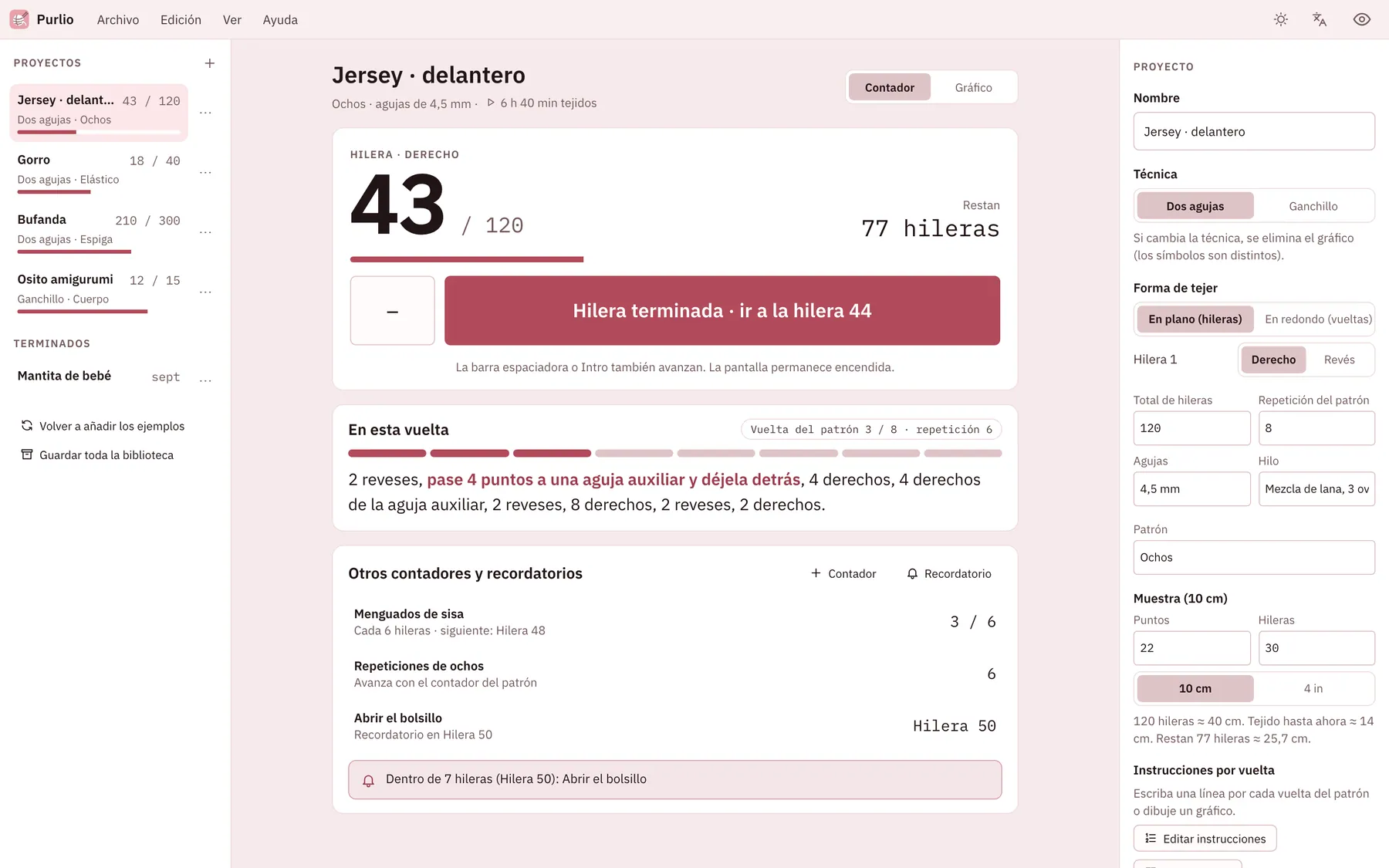Click the Nombre field with Jersey · delantero
Image resolution: width=1389 pixels, height=868 pixels.
tap(1254, 131)
